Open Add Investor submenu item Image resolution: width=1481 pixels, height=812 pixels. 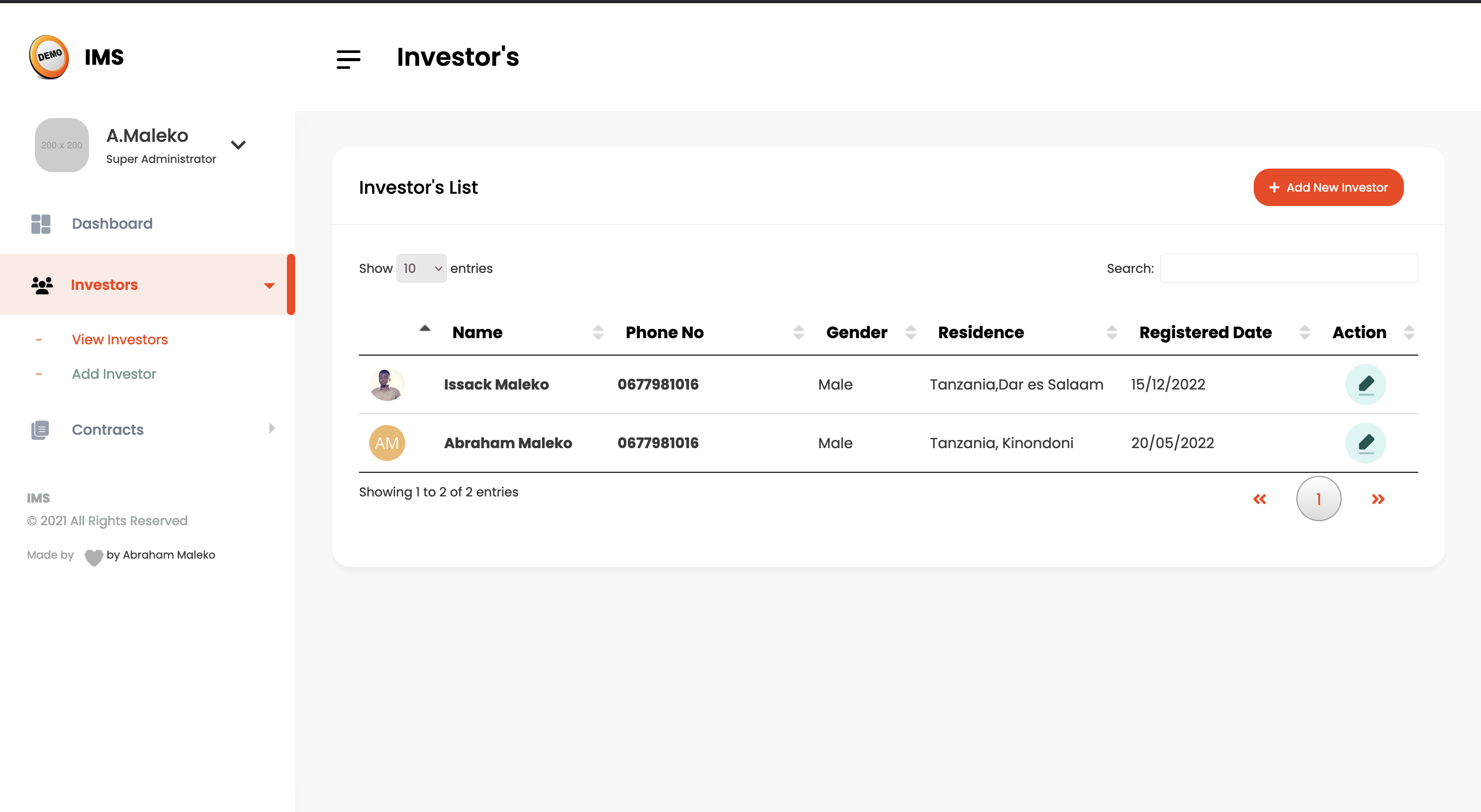(x=114, y=374)
